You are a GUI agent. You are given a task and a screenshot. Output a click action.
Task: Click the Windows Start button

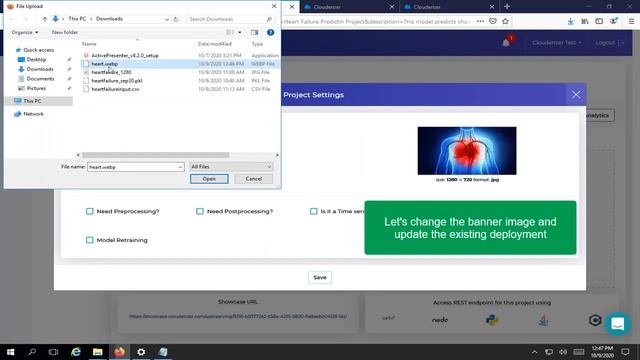(x=11, y=352)
